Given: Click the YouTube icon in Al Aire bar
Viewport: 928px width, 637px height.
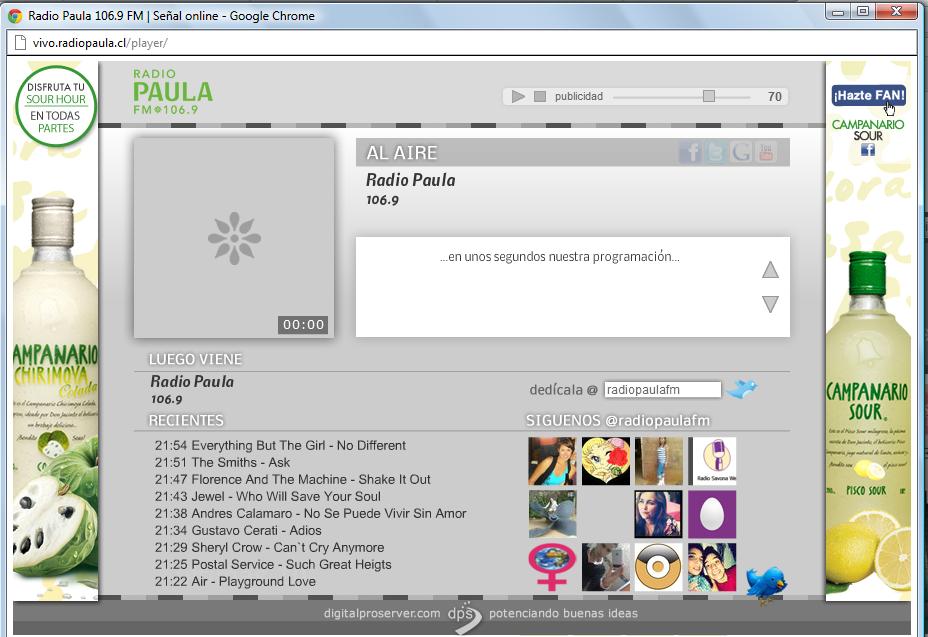Looking at the screenshot, I should [x=766, y=152].
